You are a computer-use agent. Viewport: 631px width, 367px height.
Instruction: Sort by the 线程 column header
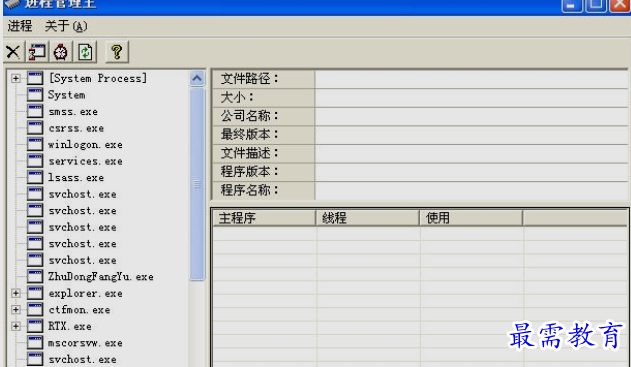[368, 218]
